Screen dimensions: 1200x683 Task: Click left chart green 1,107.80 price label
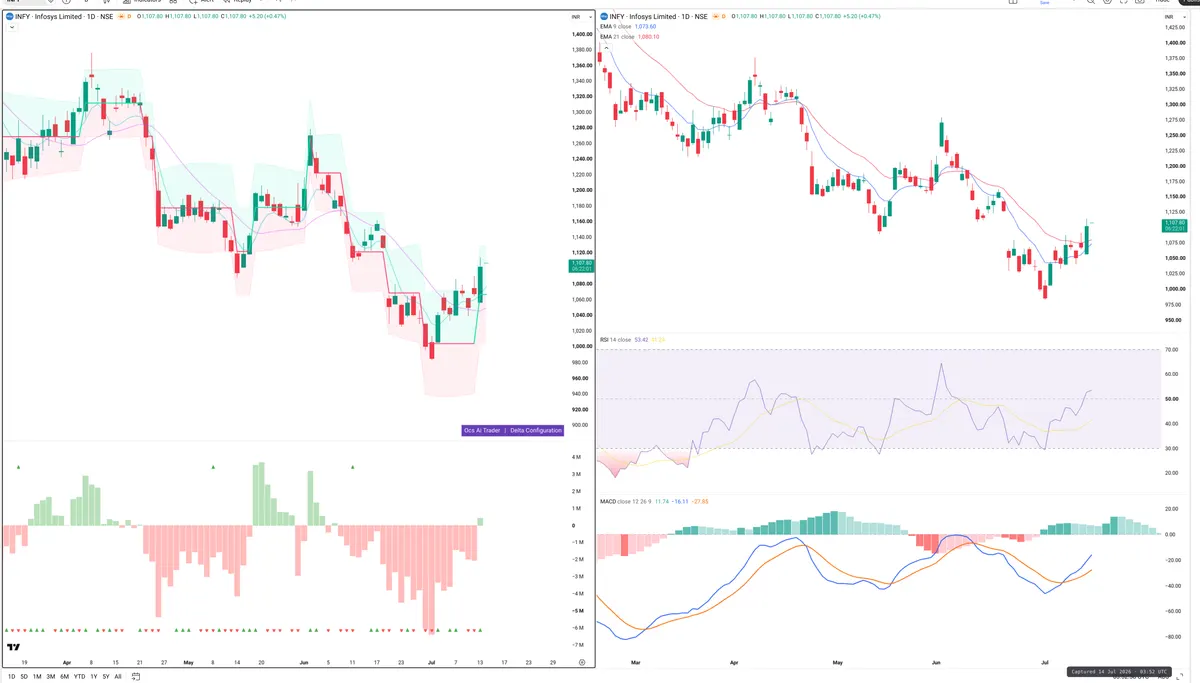click(582, 266)
